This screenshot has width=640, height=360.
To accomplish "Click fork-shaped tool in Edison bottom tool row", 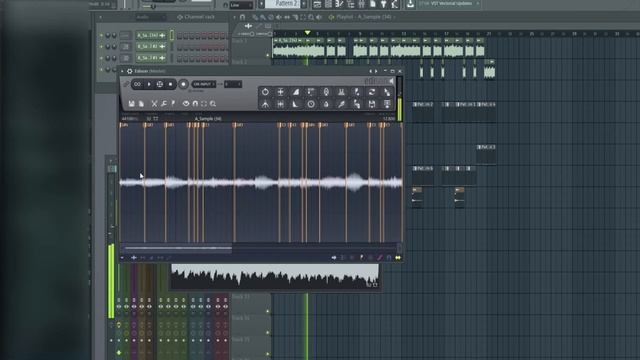I will [265, 104].
